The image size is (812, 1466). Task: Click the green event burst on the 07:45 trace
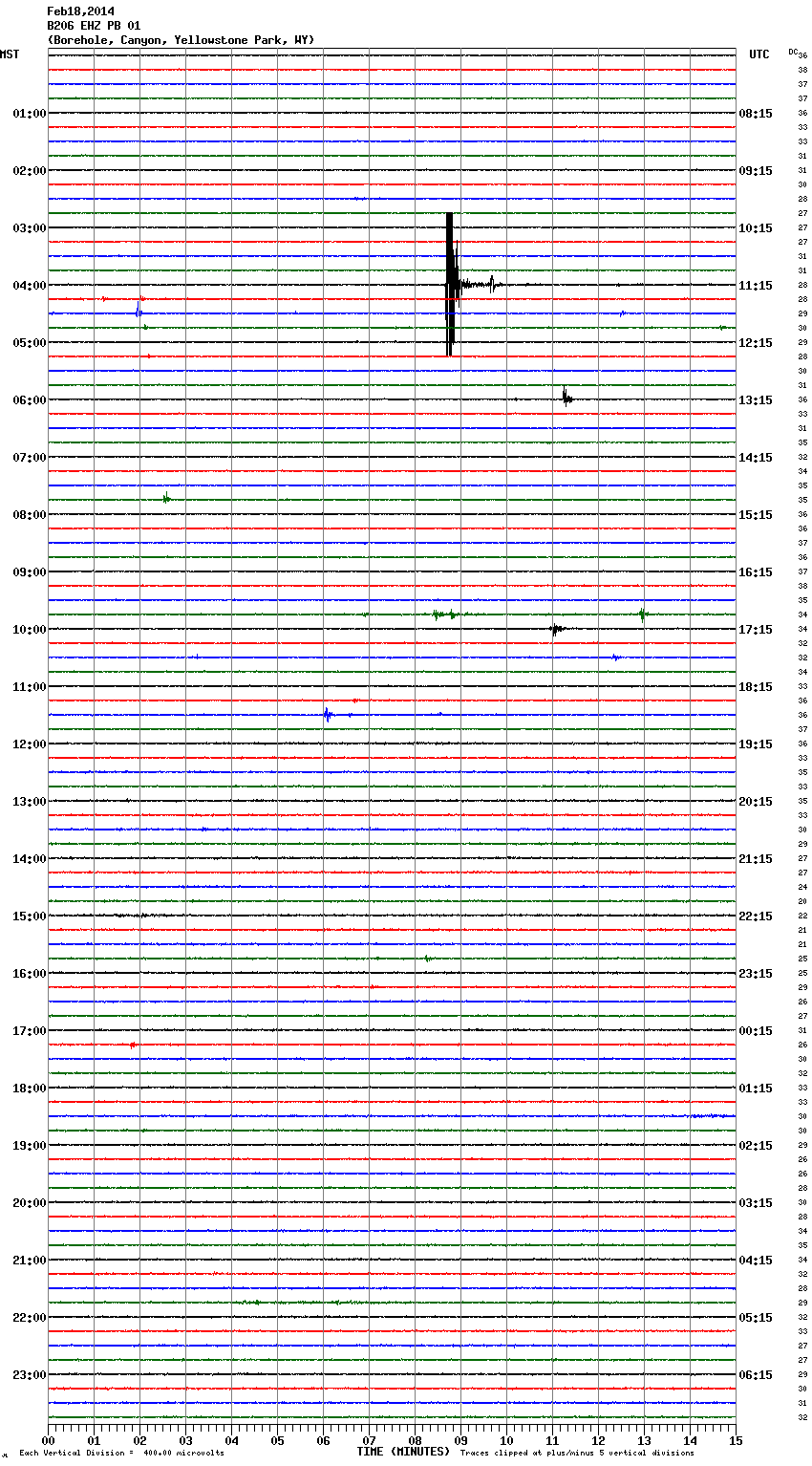[166, 498]
